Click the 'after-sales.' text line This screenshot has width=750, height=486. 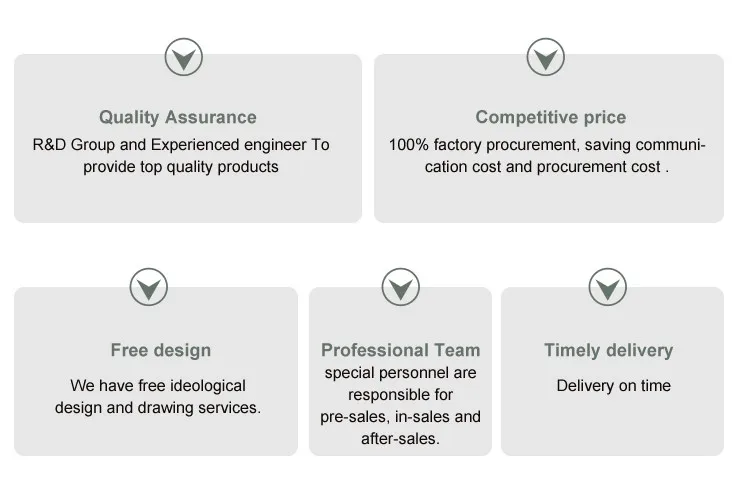point(400,439)
